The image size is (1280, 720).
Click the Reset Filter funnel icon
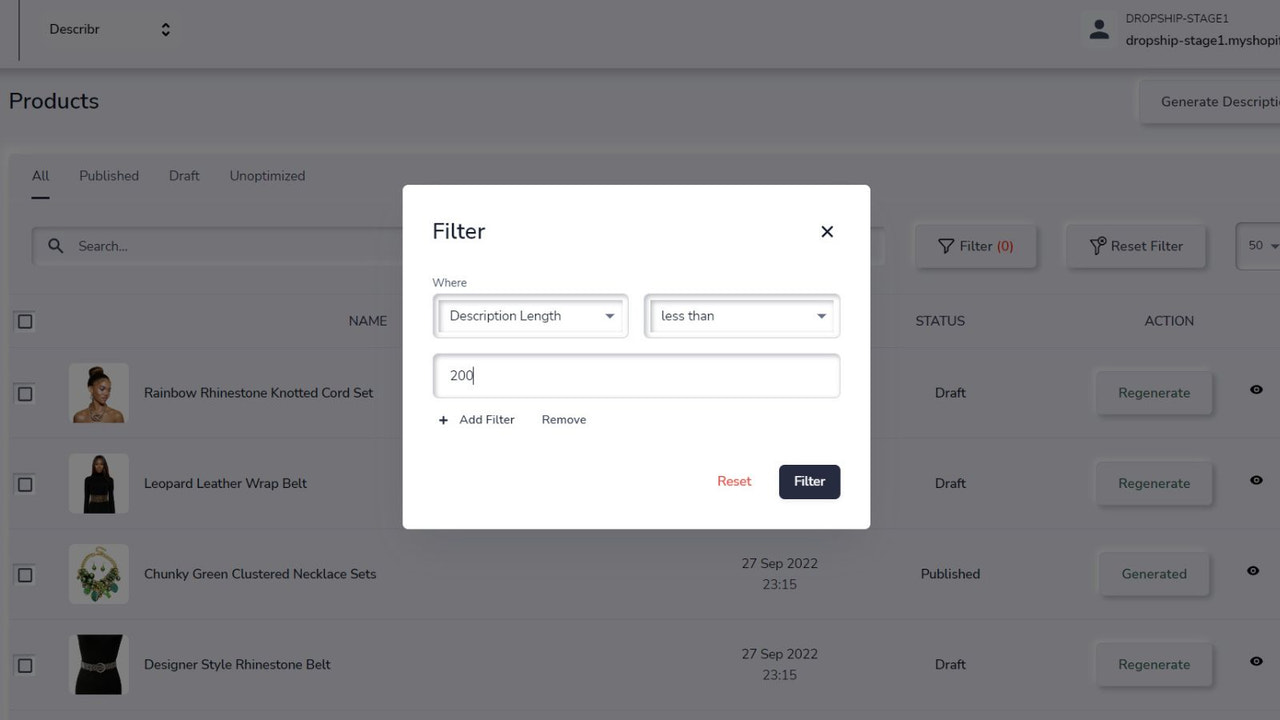pyautogui.click(x=1097, y=246)
